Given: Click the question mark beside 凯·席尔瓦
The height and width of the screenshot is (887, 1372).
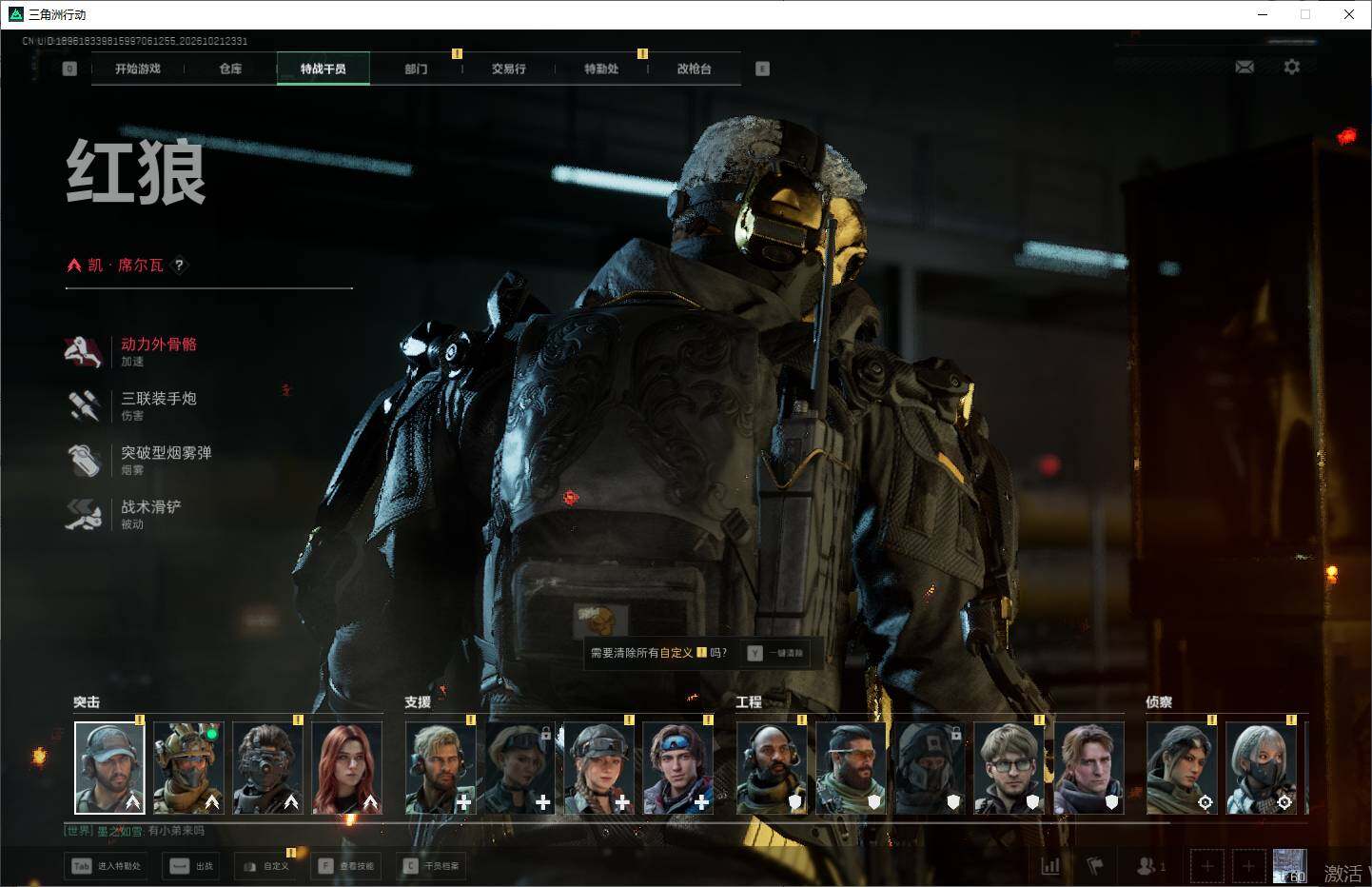Looking at the screenshot, I should [x=179, y=266].
